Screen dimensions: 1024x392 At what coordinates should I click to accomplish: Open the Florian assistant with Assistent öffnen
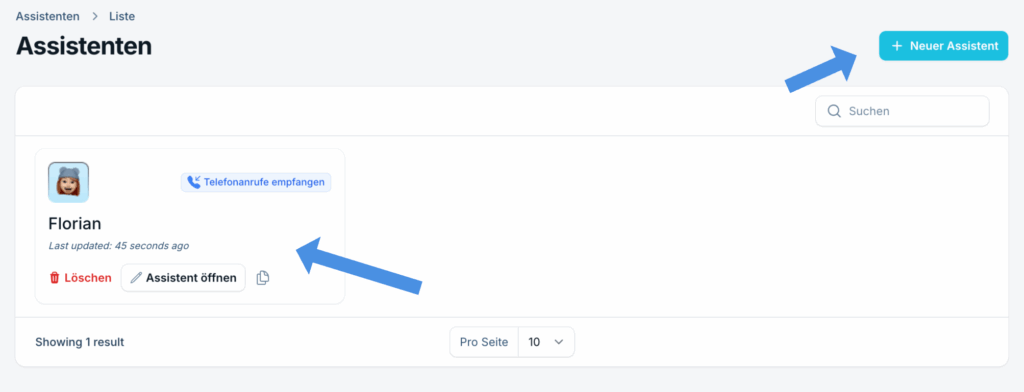[x=184, y=278]
